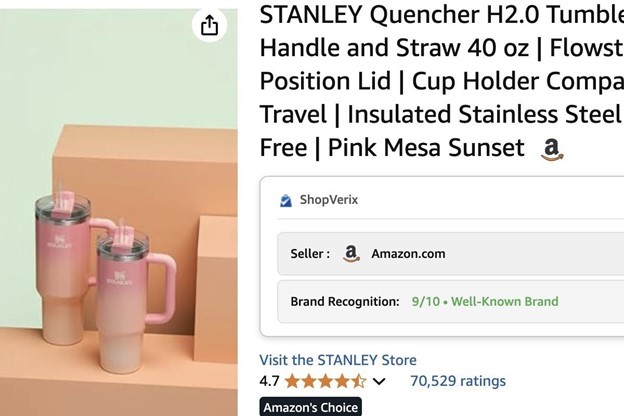Click the 9/10 brand recognition score
The image size is (624, 416).
click(x=427, y=301)
